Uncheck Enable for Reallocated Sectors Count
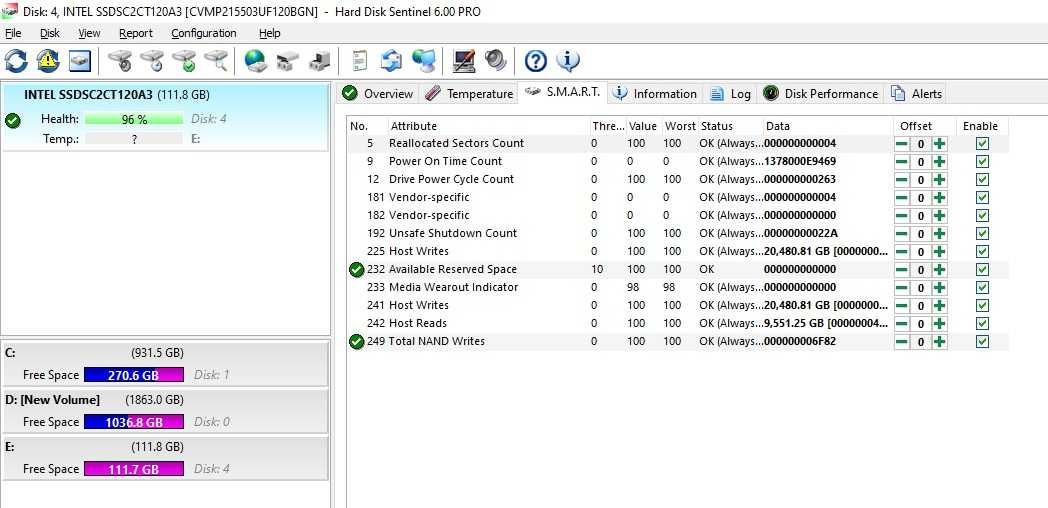Viewport: 1048px width, 508px height. 982,144
